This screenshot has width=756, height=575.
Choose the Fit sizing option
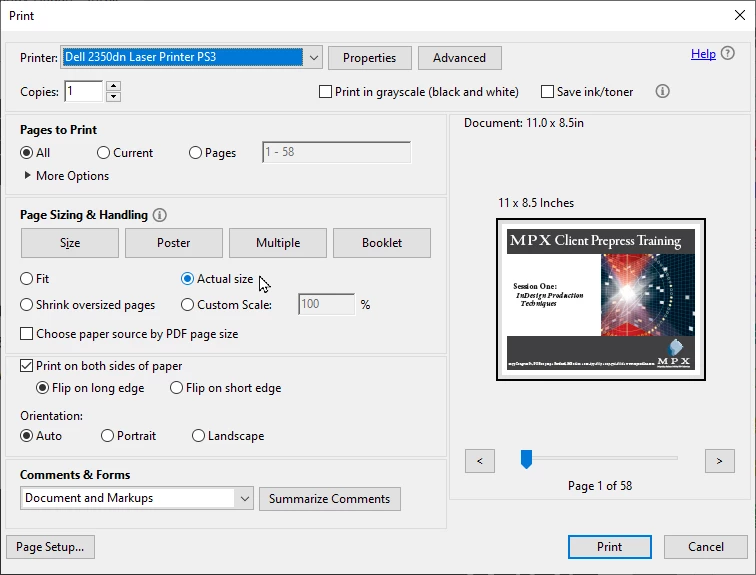tap(27, 279)
